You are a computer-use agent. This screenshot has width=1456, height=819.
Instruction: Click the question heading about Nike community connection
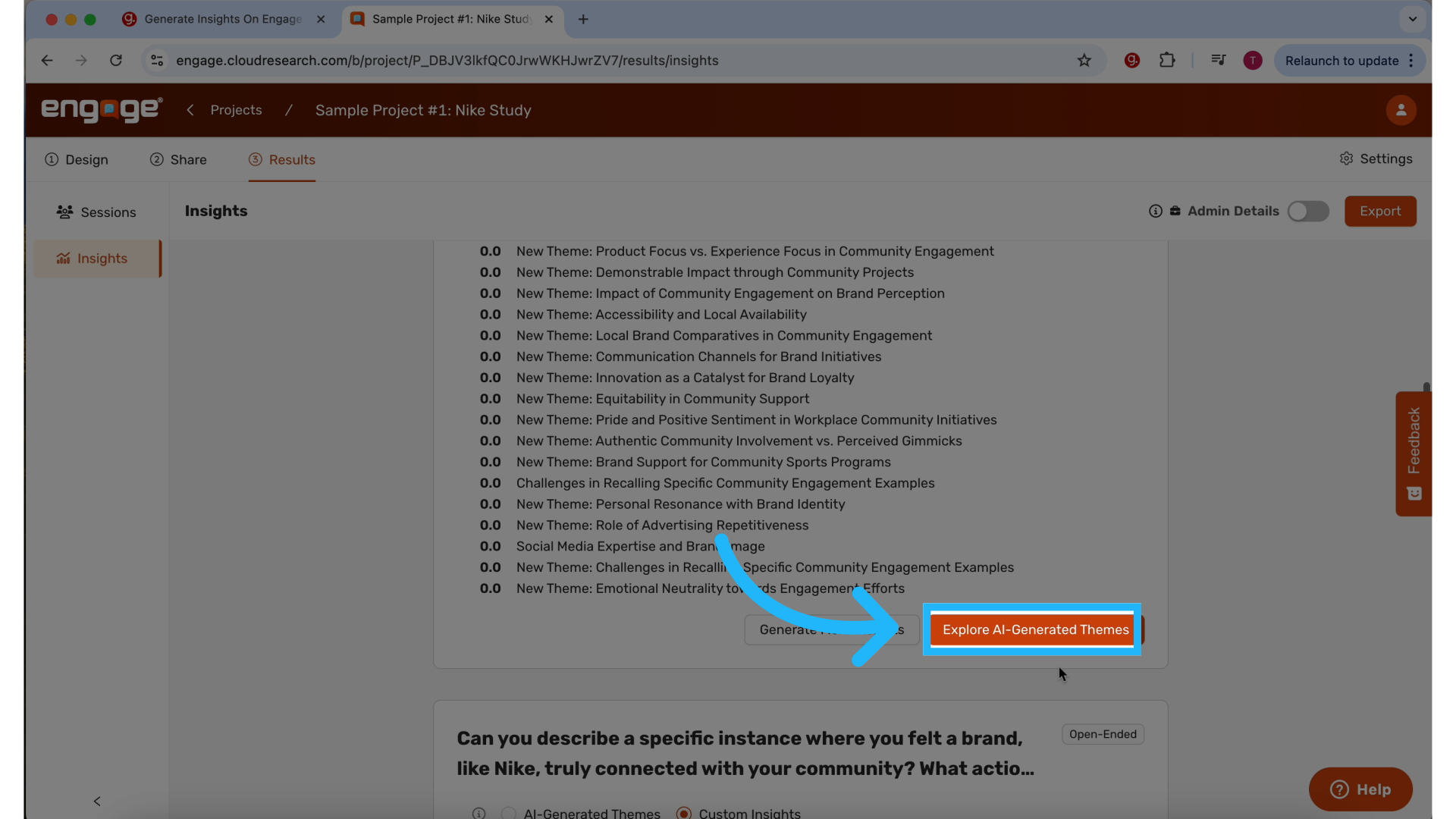(745, 753)
